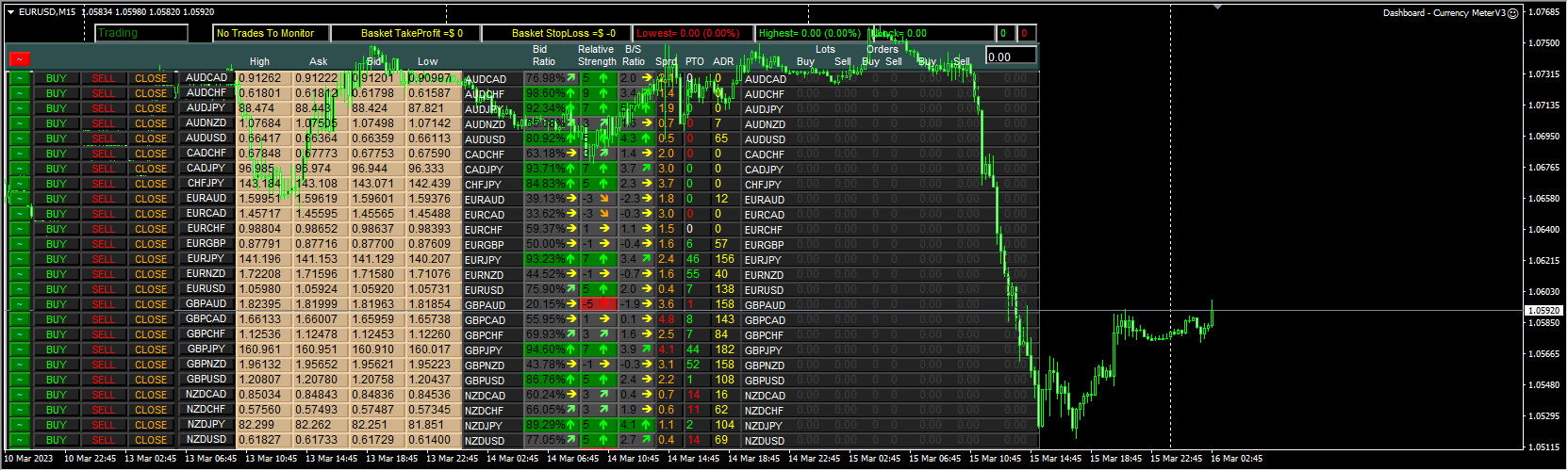Open the GBPUSD symbol chart button

click(206, 380)
